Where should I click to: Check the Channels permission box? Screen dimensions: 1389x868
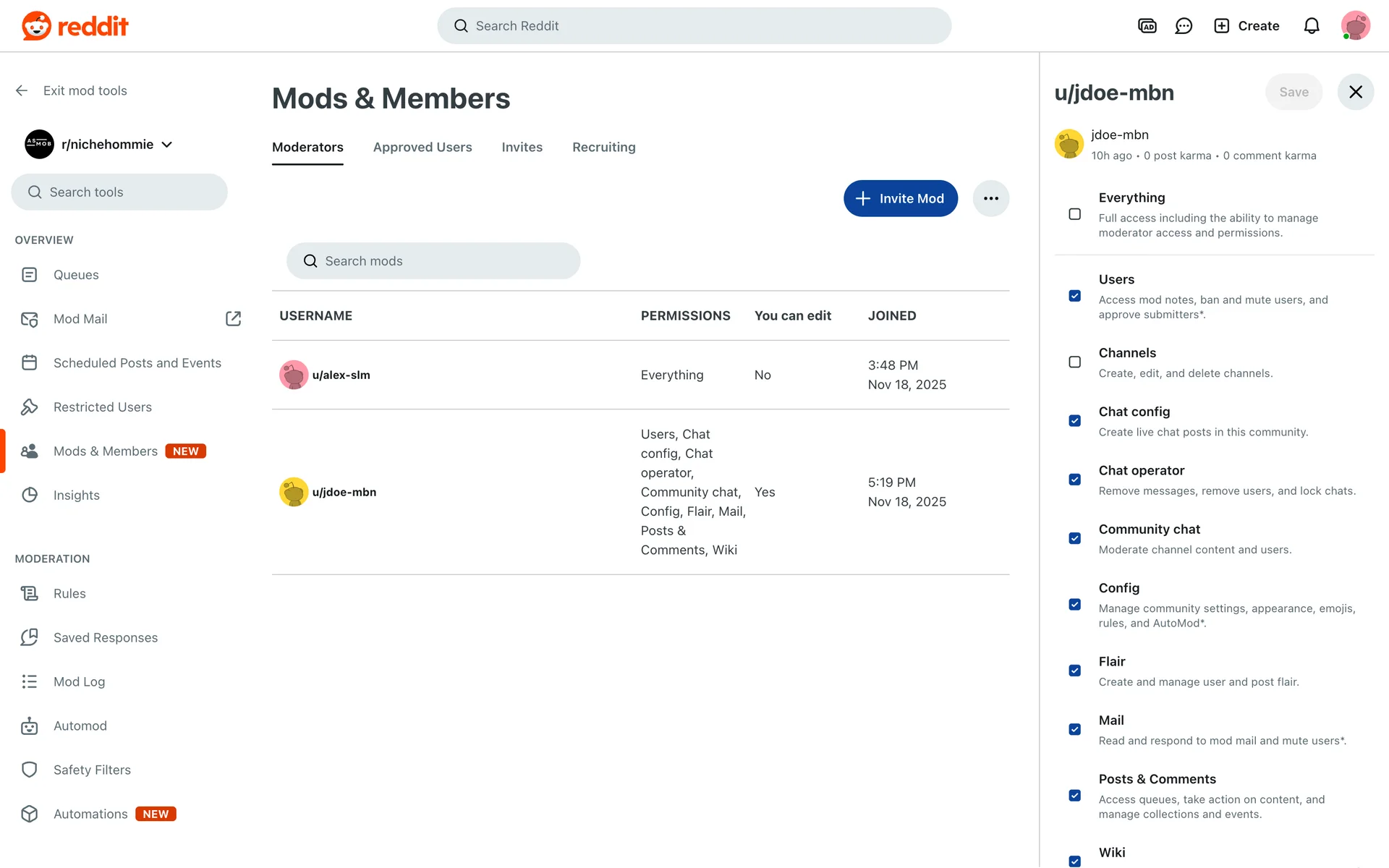pyautogui.click(x=1075, y=362)
